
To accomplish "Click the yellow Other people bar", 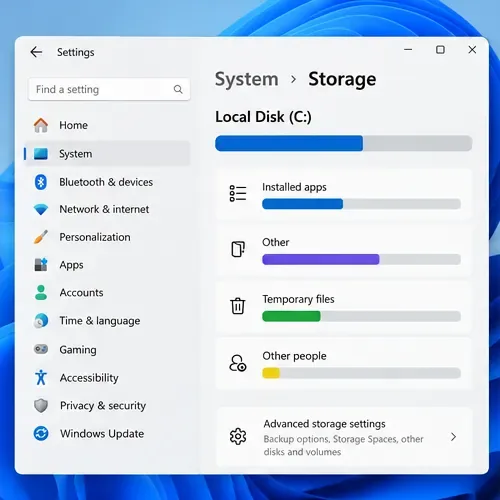I will point(271,373).
